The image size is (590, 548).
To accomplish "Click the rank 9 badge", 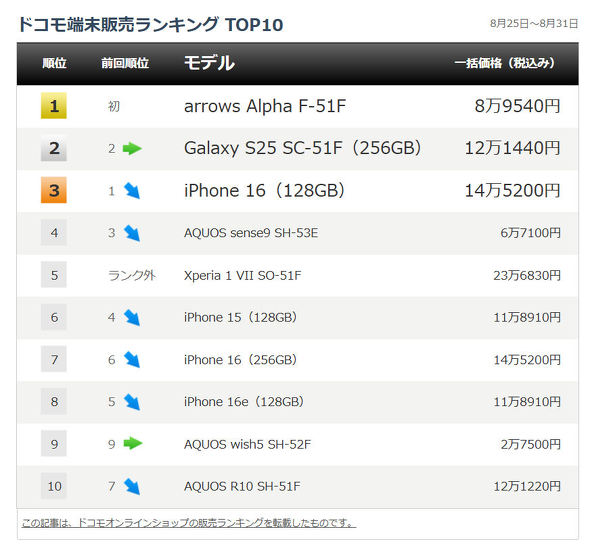I will pyautogui.click(x=54, y=444).
